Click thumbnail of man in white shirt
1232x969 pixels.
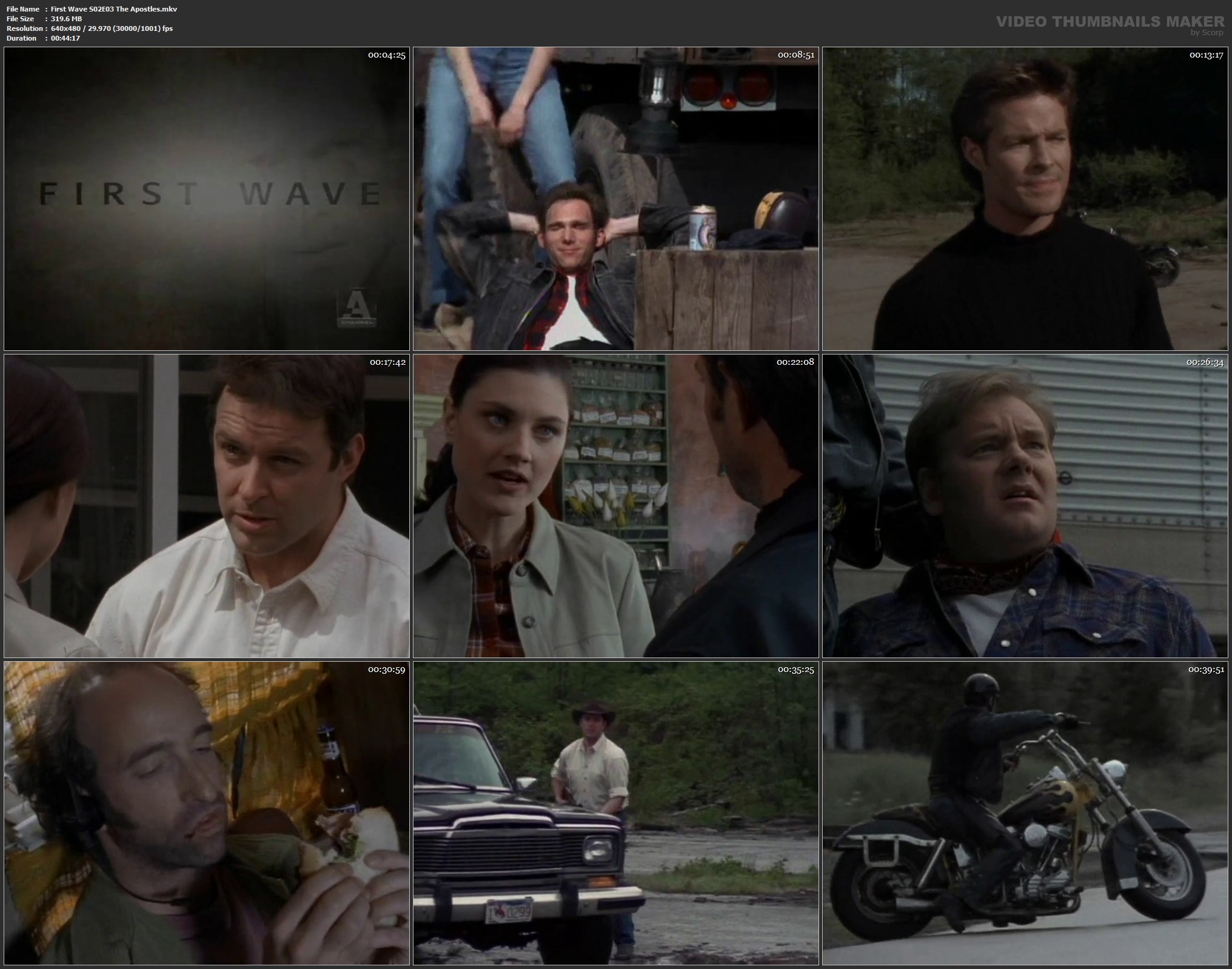click(206, 506)
